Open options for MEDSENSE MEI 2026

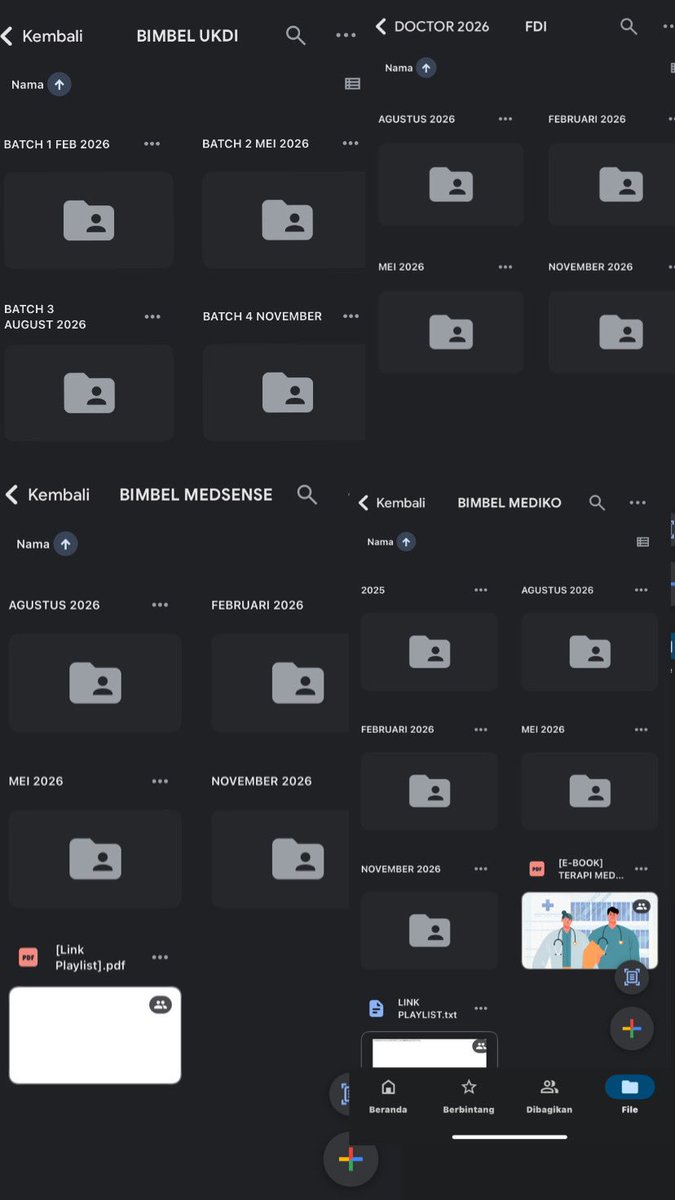point(160,781)
